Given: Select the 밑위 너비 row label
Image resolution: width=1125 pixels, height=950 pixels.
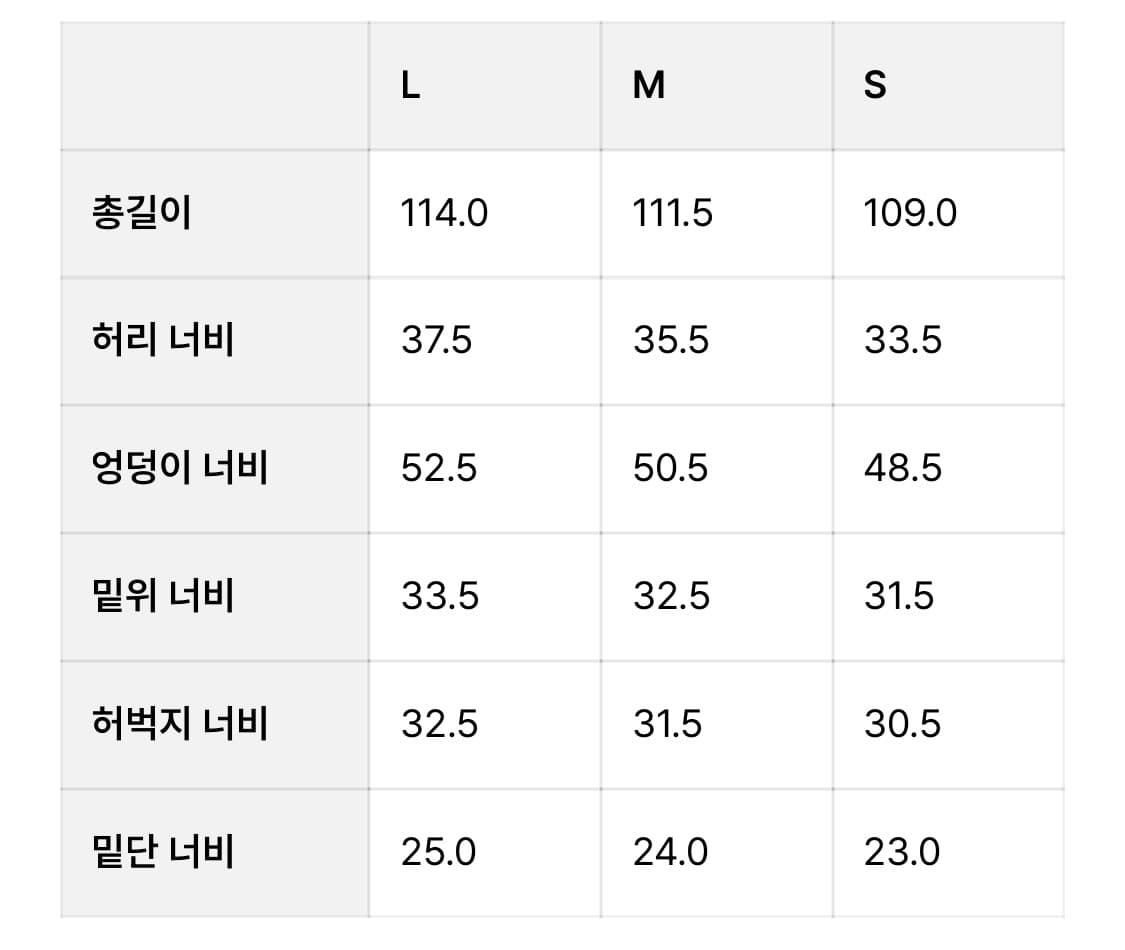Looking at the screenshot, I should pyautogui.click(x=162, y=596).
